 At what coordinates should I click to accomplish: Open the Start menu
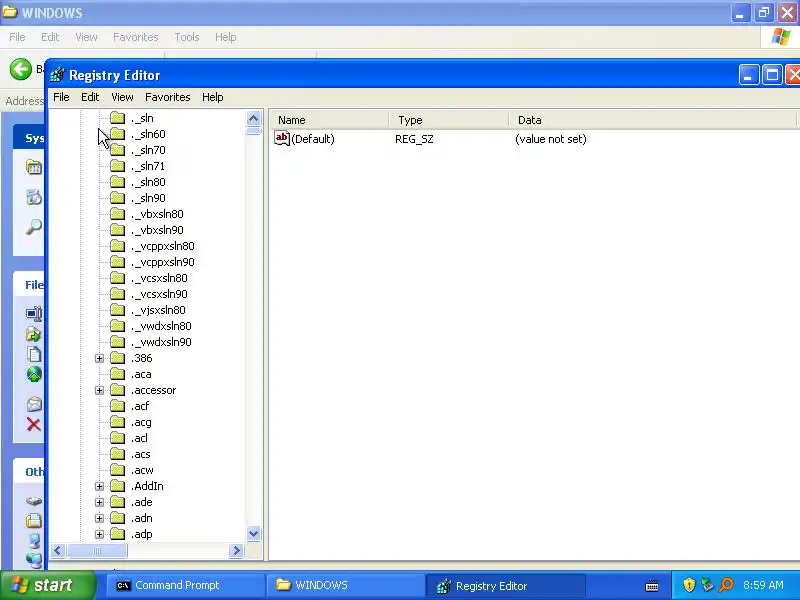[x=47, y=585]
